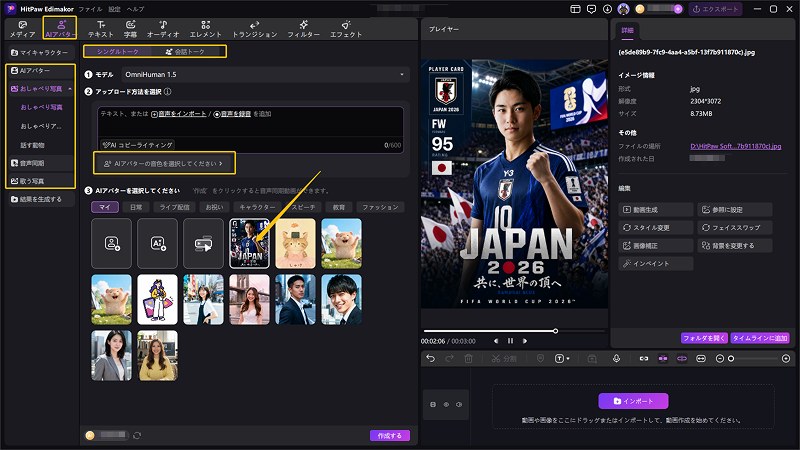Select the キャラクター avatar category tab
Image resolution: width=800 pixels, height=450 pixels.
point(257,207)
